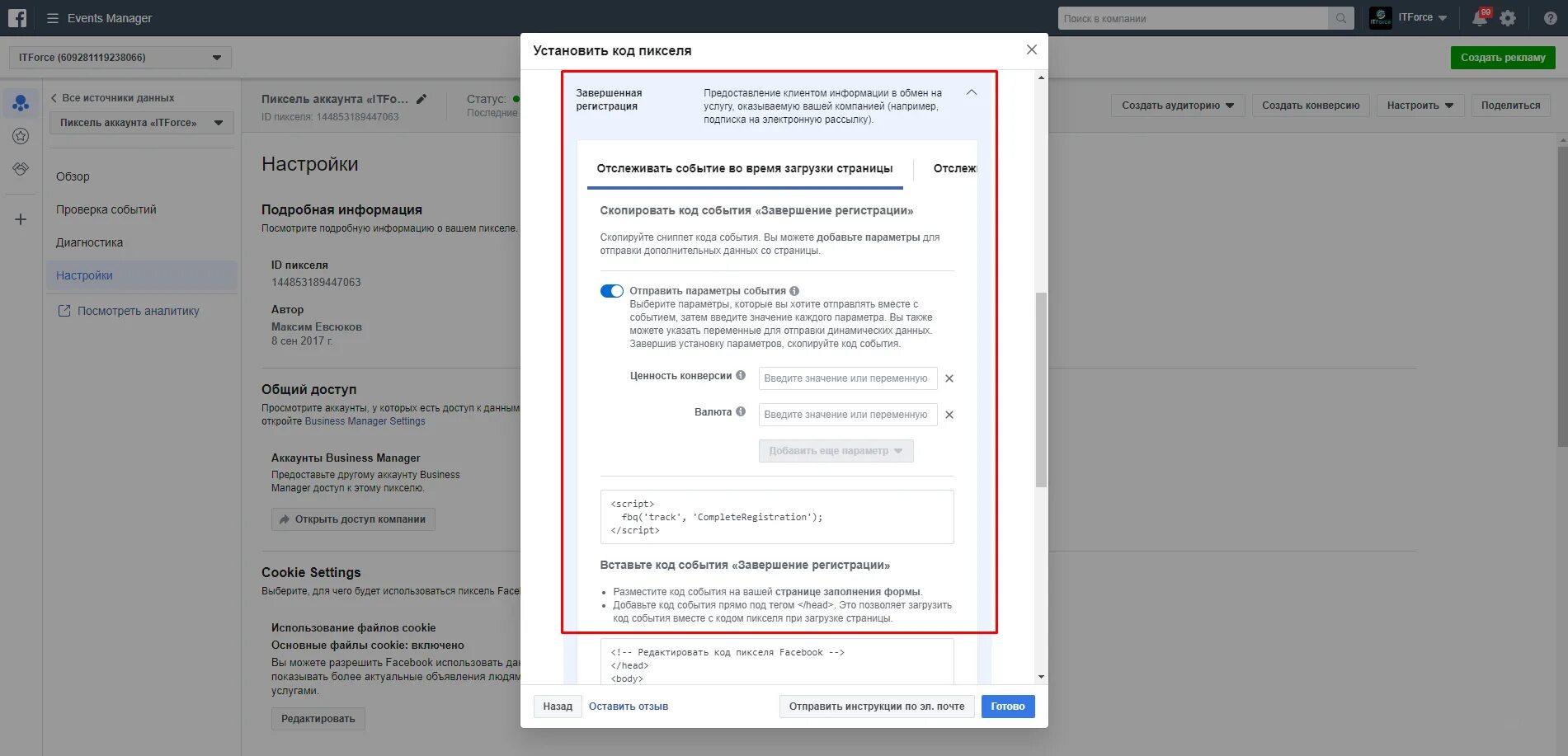This screenshot has height=756, width=1568.
Task: Edit pixel name with pencil icon
Action: tap(421, 99)
